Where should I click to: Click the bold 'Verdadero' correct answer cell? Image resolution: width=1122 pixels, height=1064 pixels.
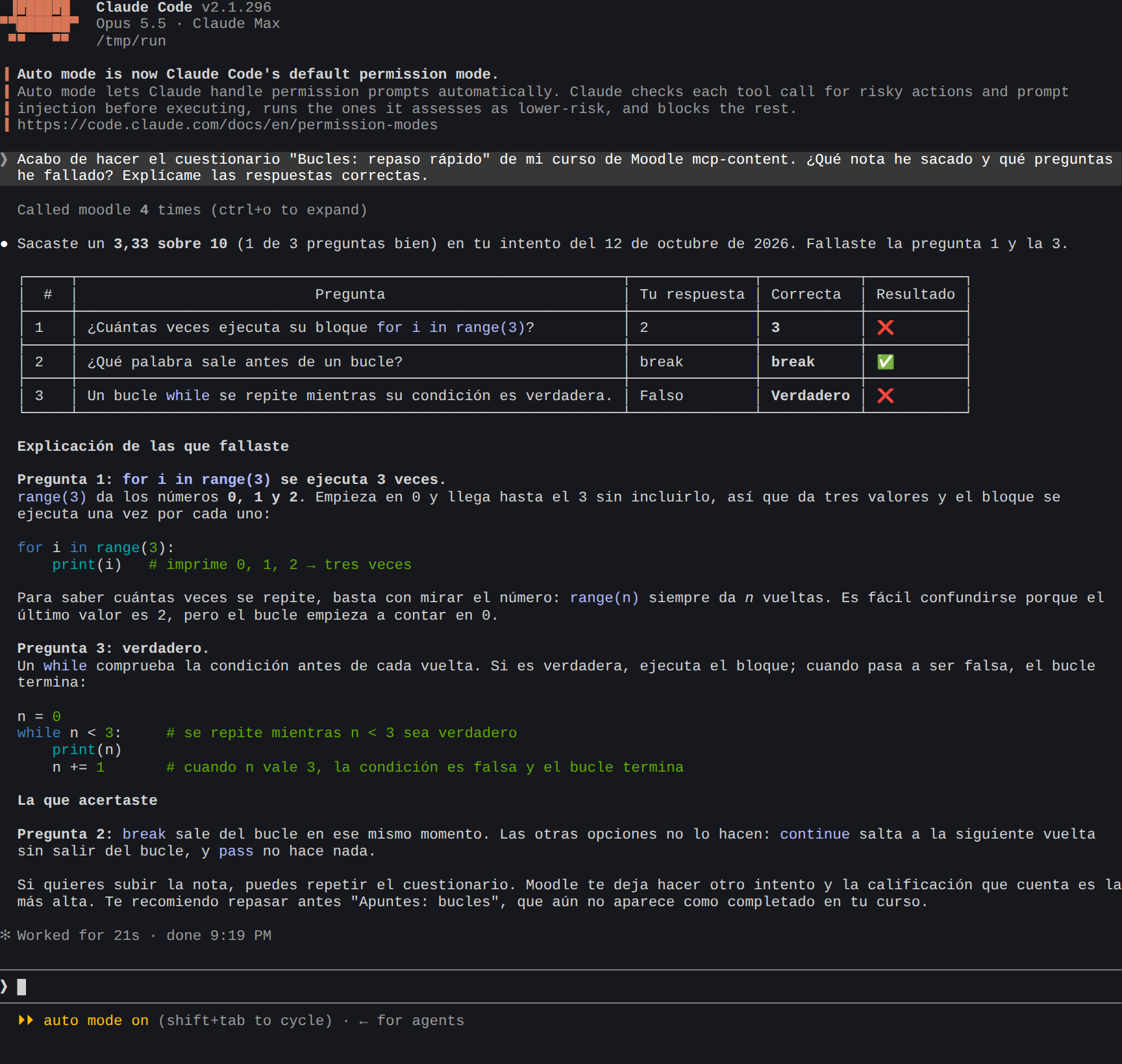point(810,396)
